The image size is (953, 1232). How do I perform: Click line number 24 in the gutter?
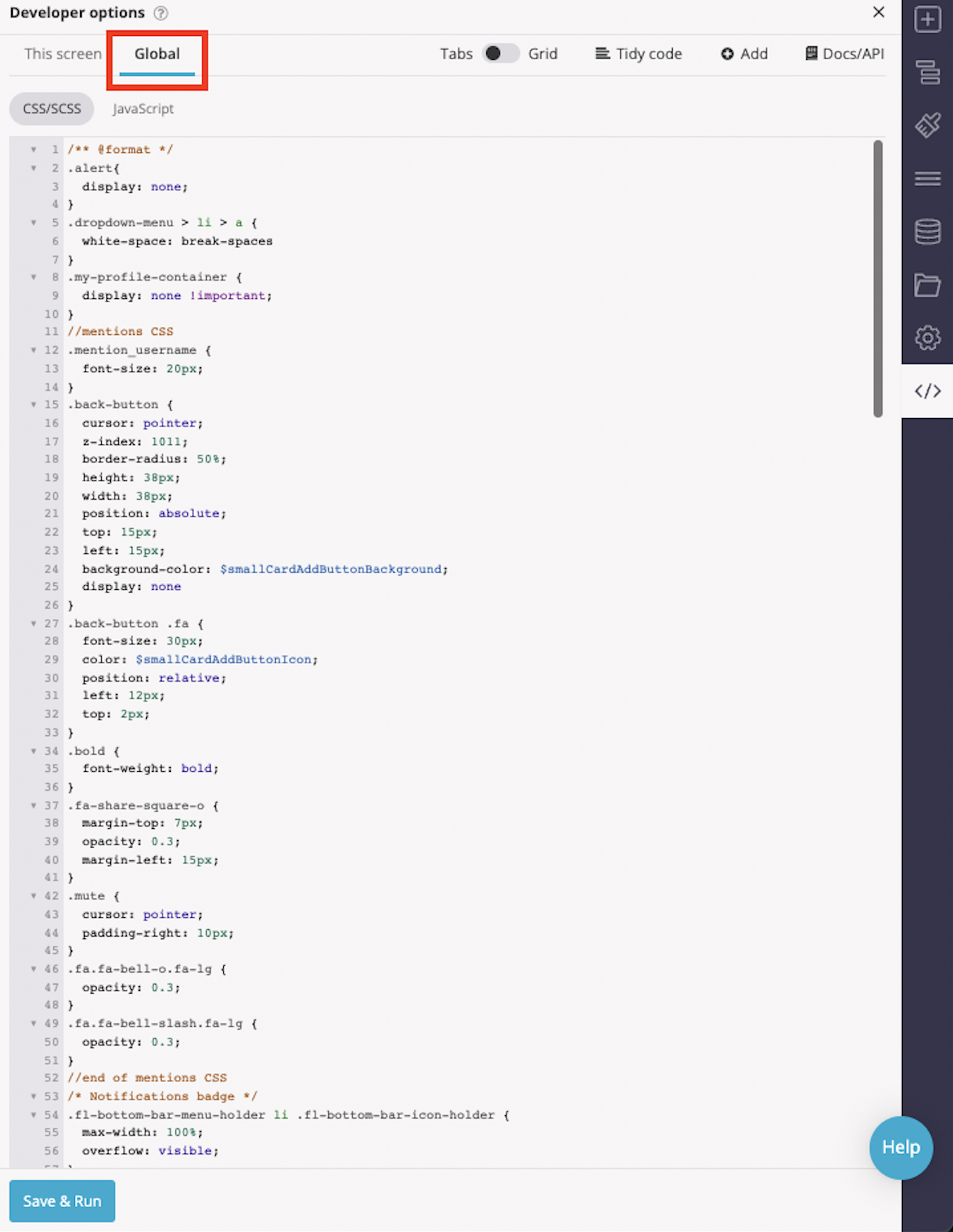[x=51, y=569]
